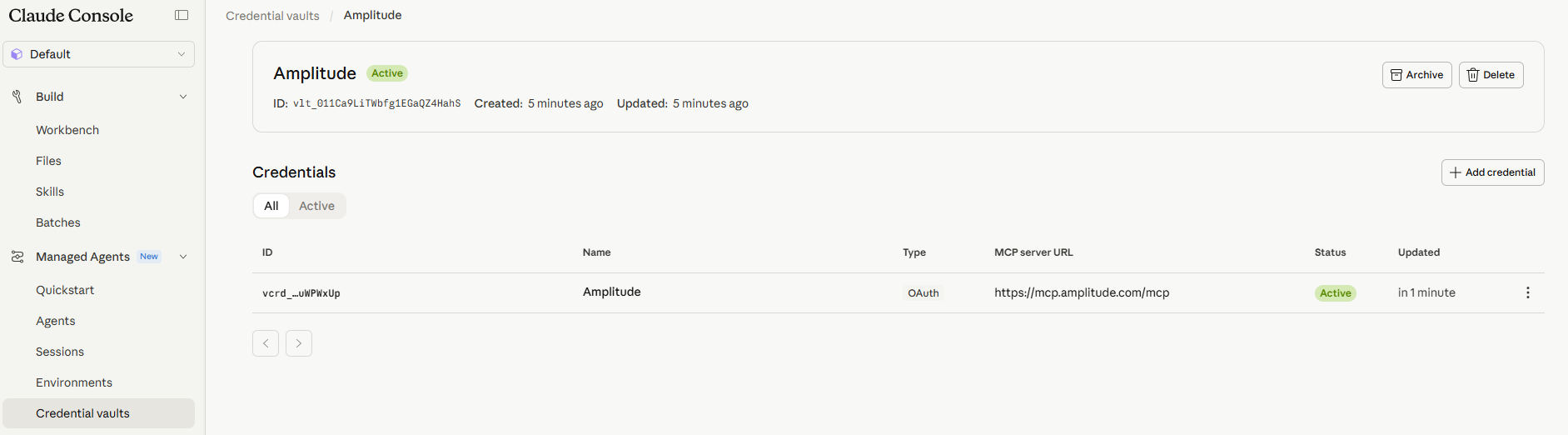Select the Active credentials tab

[316, 206]
